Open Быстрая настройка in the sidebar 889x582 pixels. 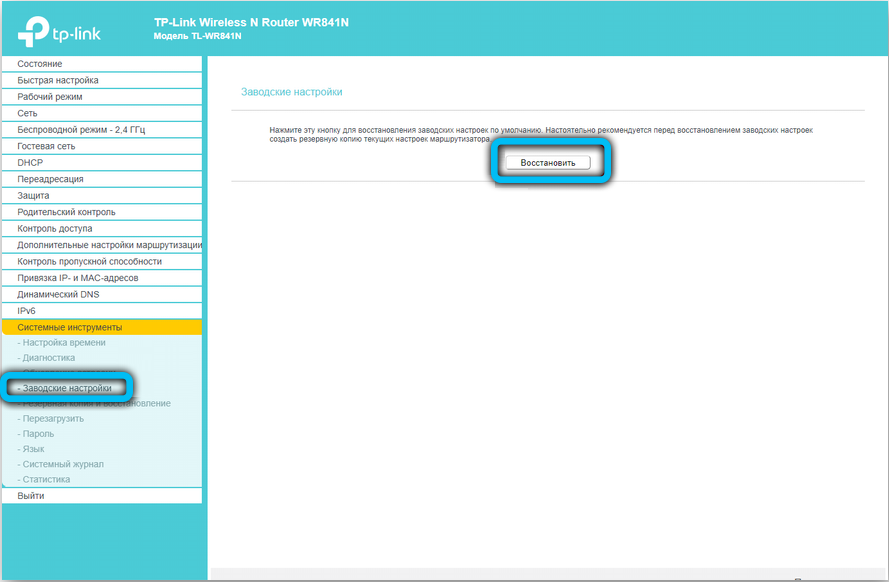point(58,80)
